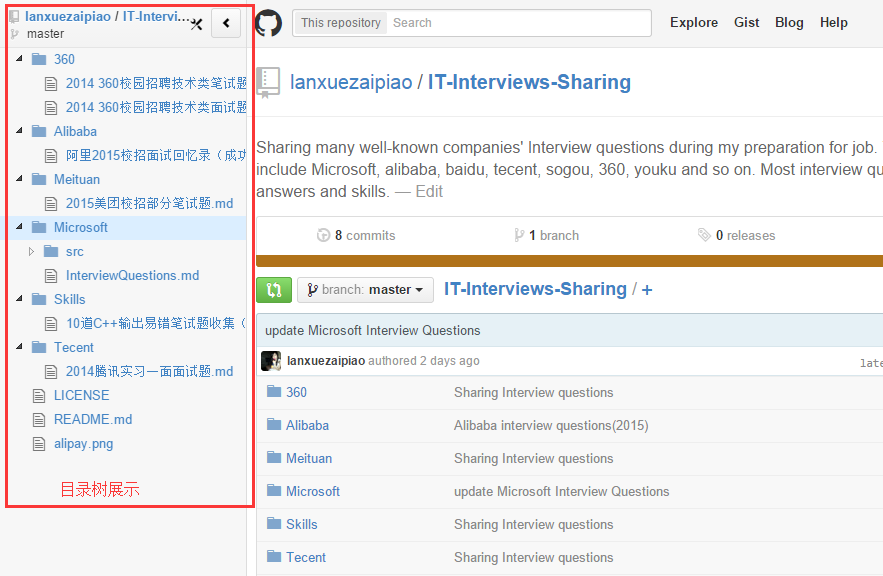Open IT-Interviews-Sharing breadcrumb link

pyautogui.click(x=535, y=289)
